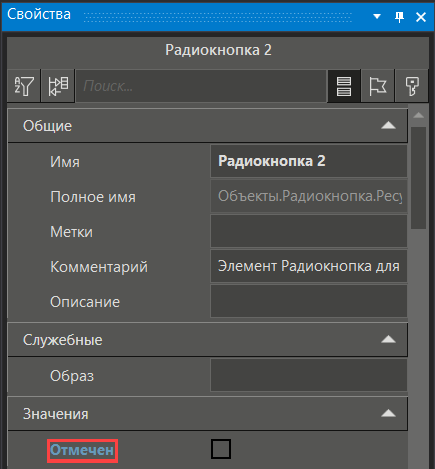Viewport: 435px width, 469px height.
Task: Collapse the Общие section
Action: pos(388,126)
